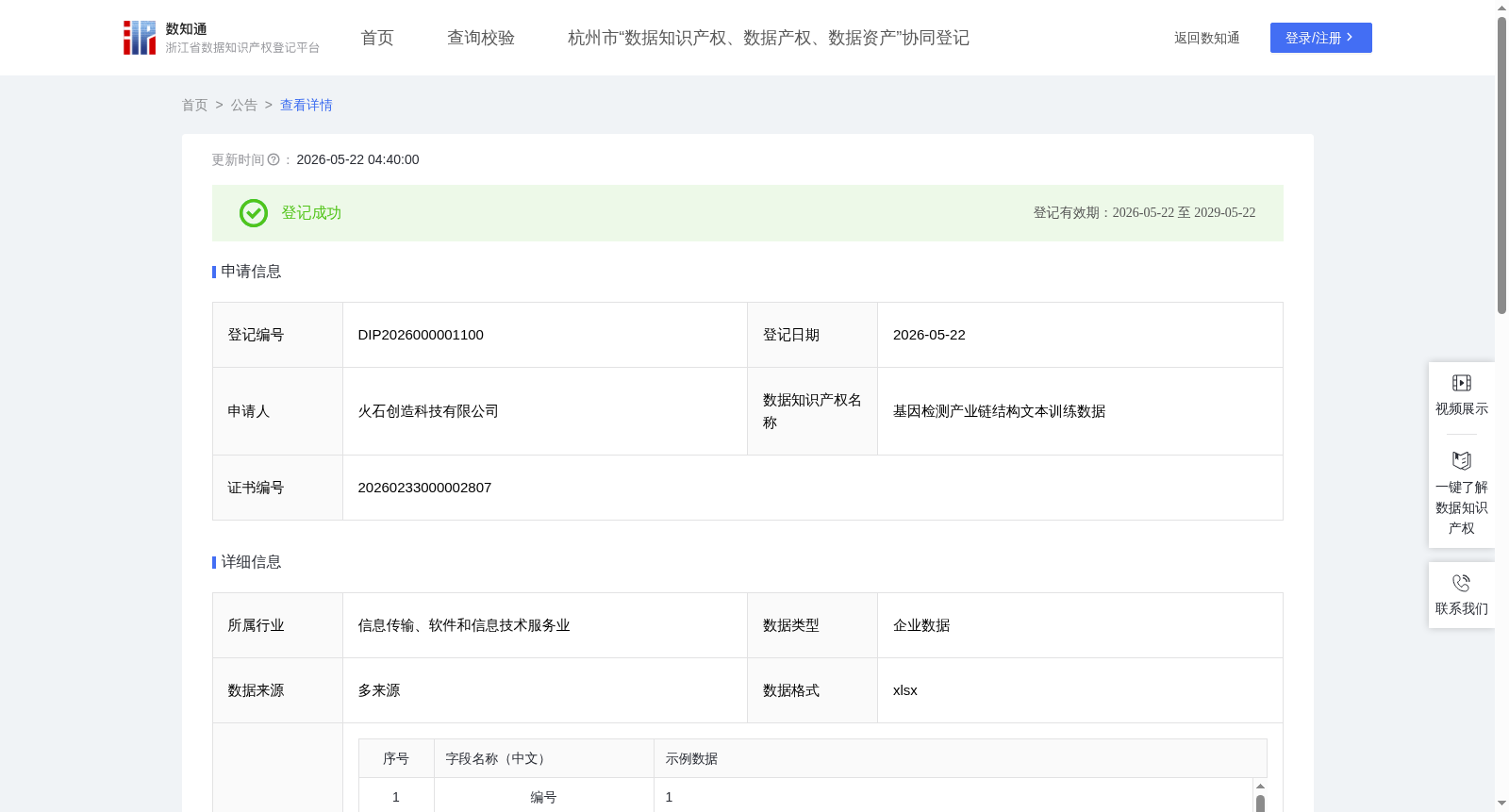Click the 编号 field name cell
Image resolution: width=1509 pixels, height=812 pixels.
tap(543, 798)
